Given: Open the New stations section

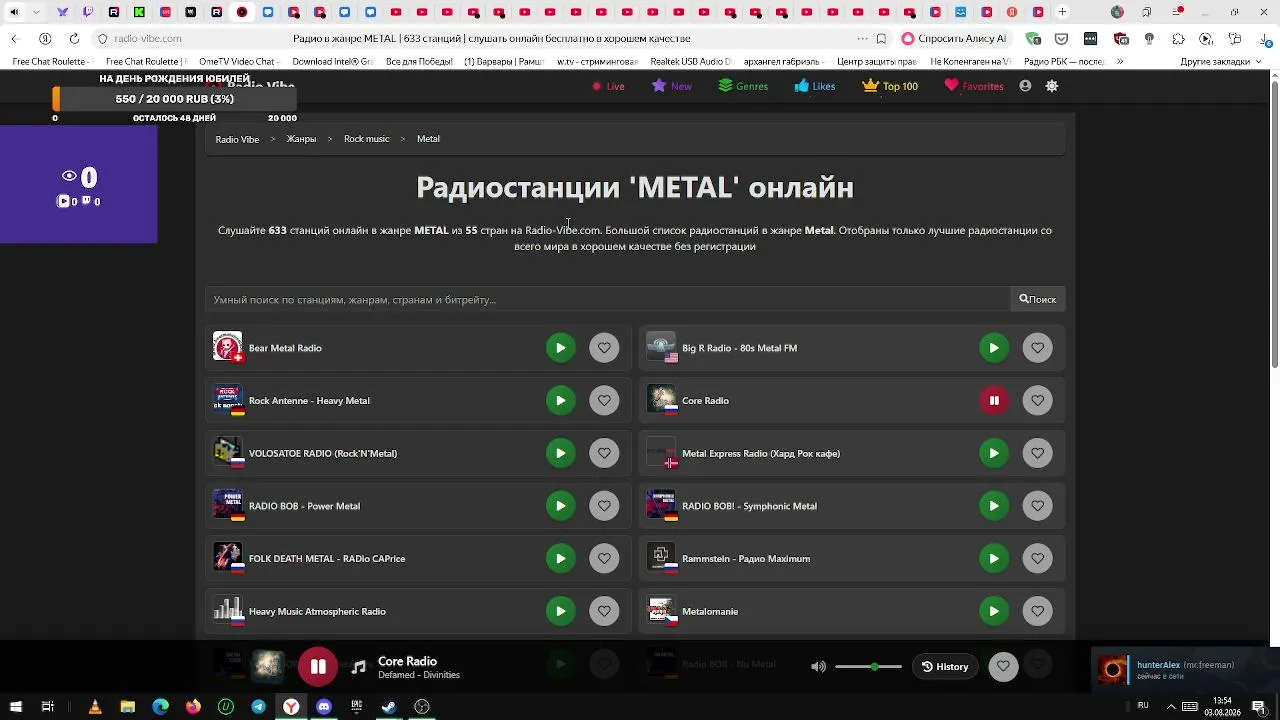Looking at the screenshot, I should coord(672,86).
